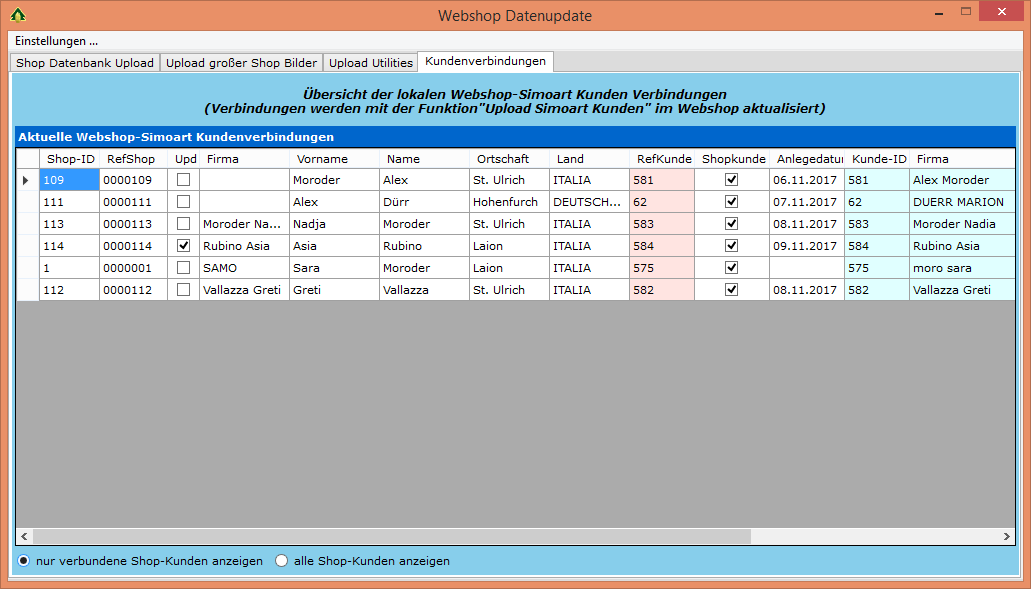The width and height of the screenshot is (1031, 589).
Task: Click the Kunde-ID cell showing 575
Action: [876, 268]
